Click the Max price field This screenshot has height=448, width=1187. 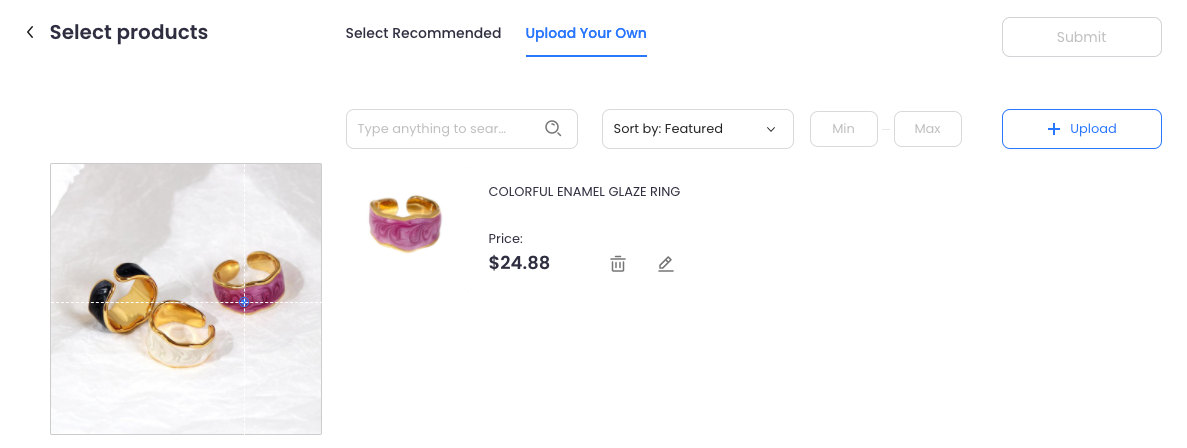(927, 129)
